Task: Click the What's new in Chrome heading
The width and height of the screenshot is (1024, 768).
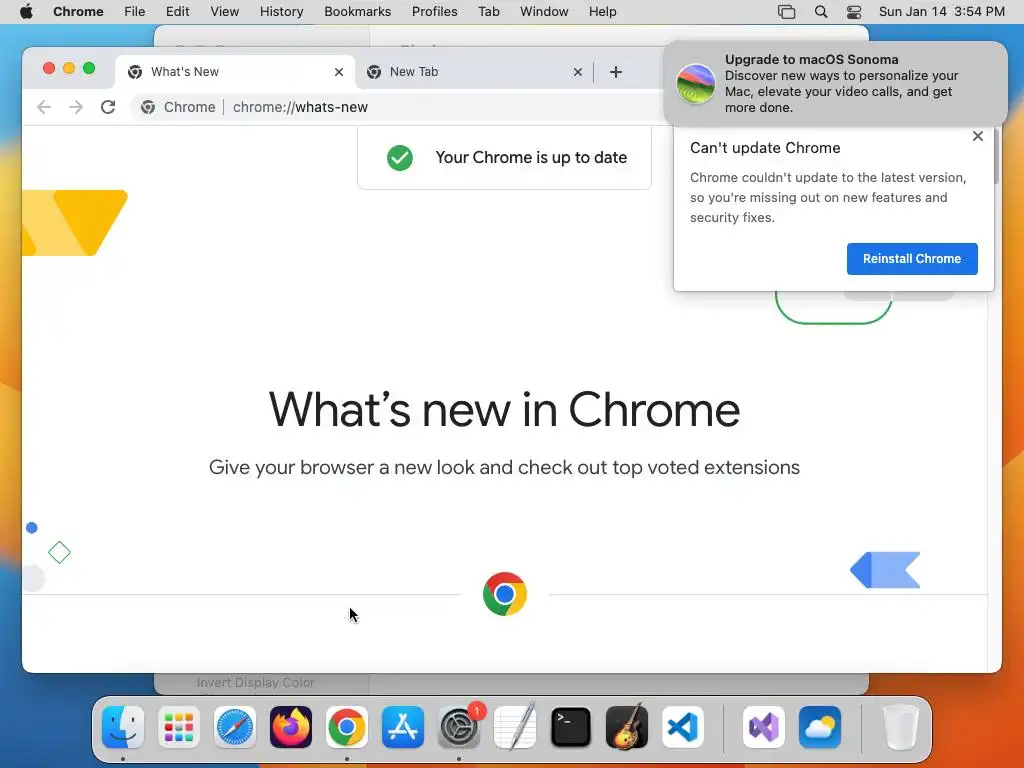Action: [504, 409]
